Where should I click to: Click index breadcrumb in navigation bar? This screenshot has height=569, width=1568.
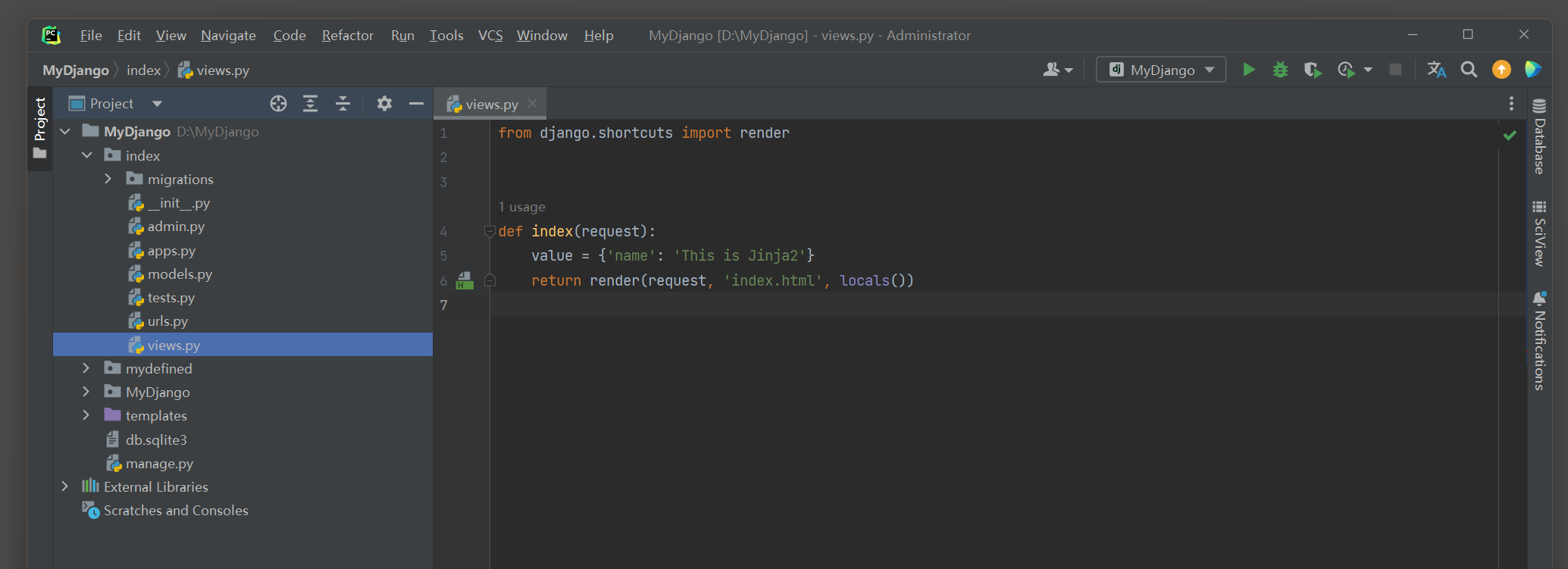click(x=143, y=70)
